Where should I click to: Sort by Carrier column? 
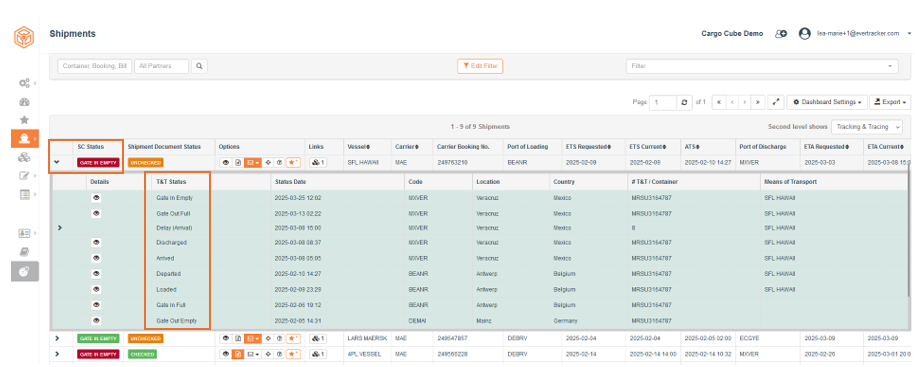click(x=407, y=146)
